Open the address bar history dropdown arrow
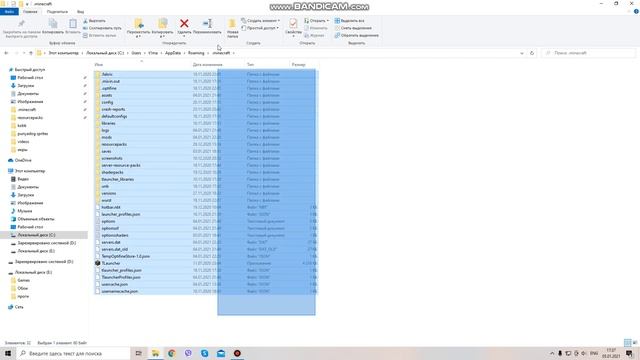640x360 pixels. tap(522, 53)
